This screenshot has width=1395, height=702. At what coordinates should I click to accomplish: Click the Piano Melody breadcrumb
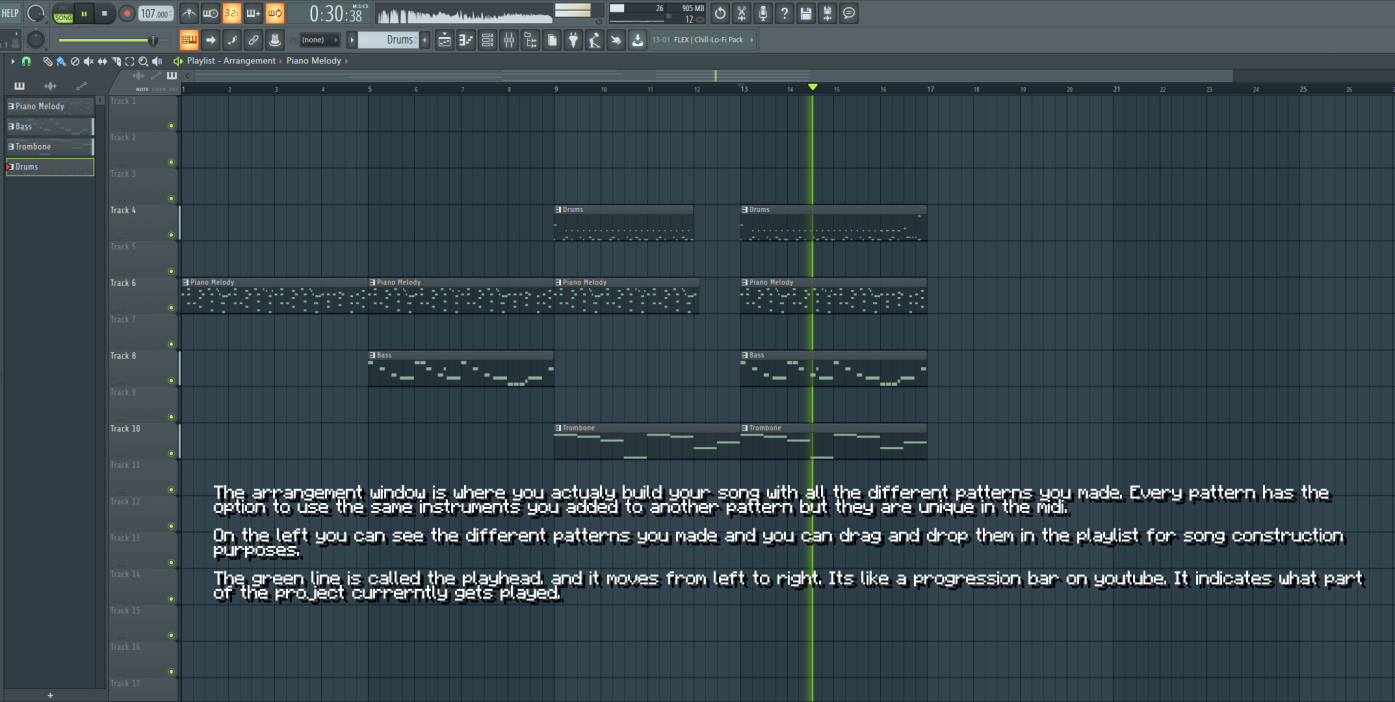pos(313,61)
